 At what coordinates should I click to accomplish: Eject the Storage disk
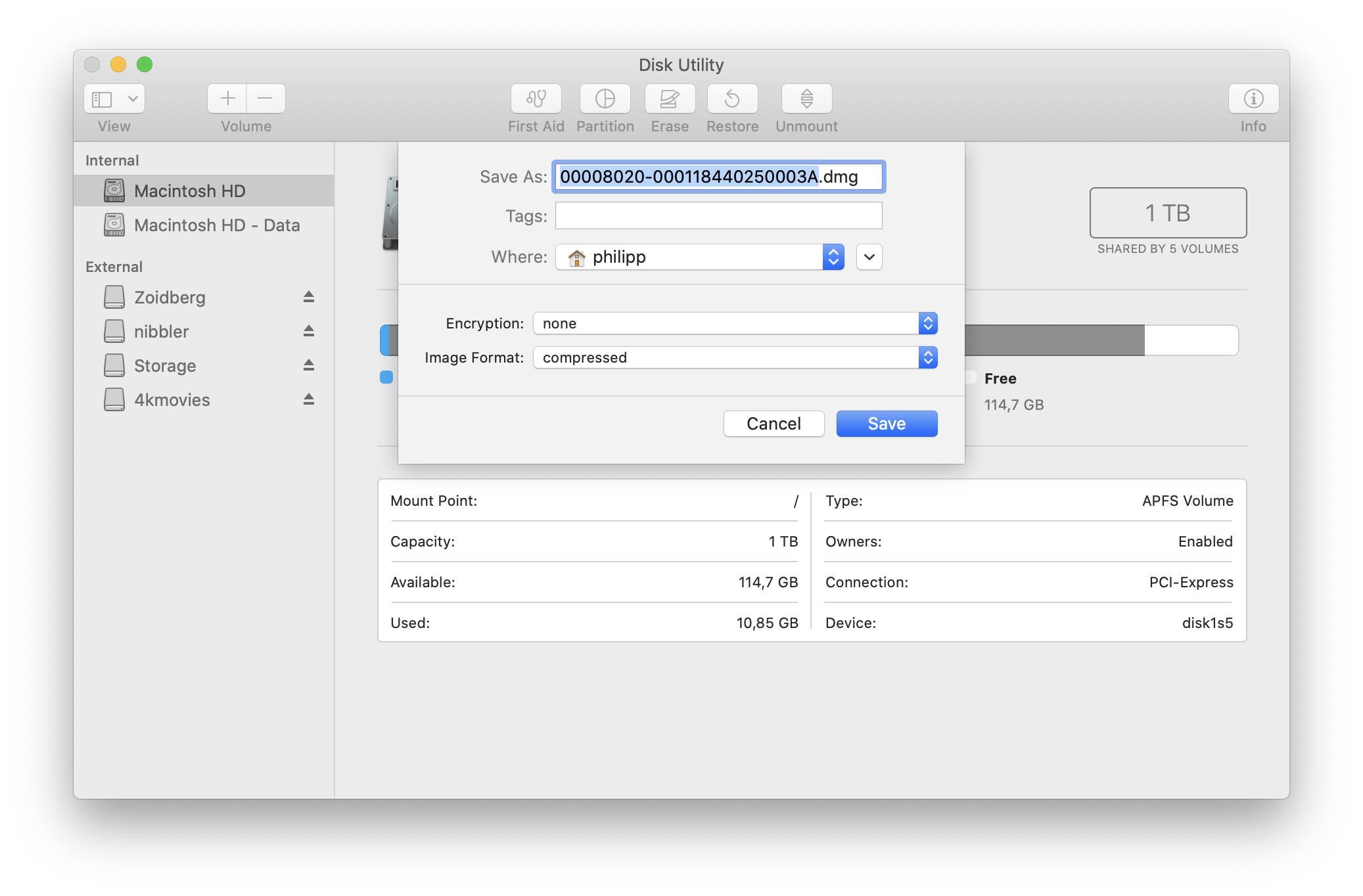tap(309, 365)
